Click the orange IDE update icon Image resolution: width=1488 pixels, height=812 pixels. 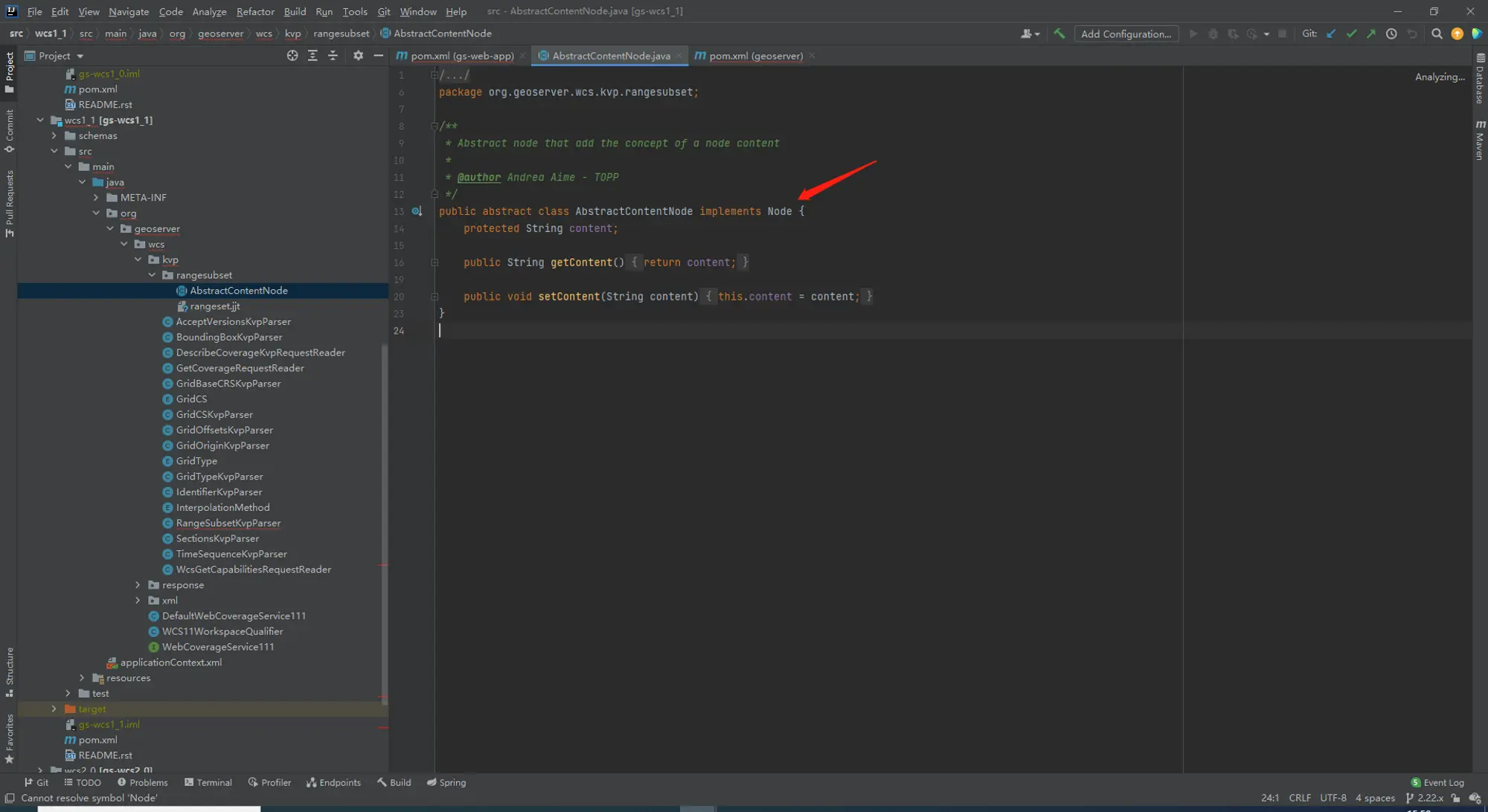[x=1457, y=33]
